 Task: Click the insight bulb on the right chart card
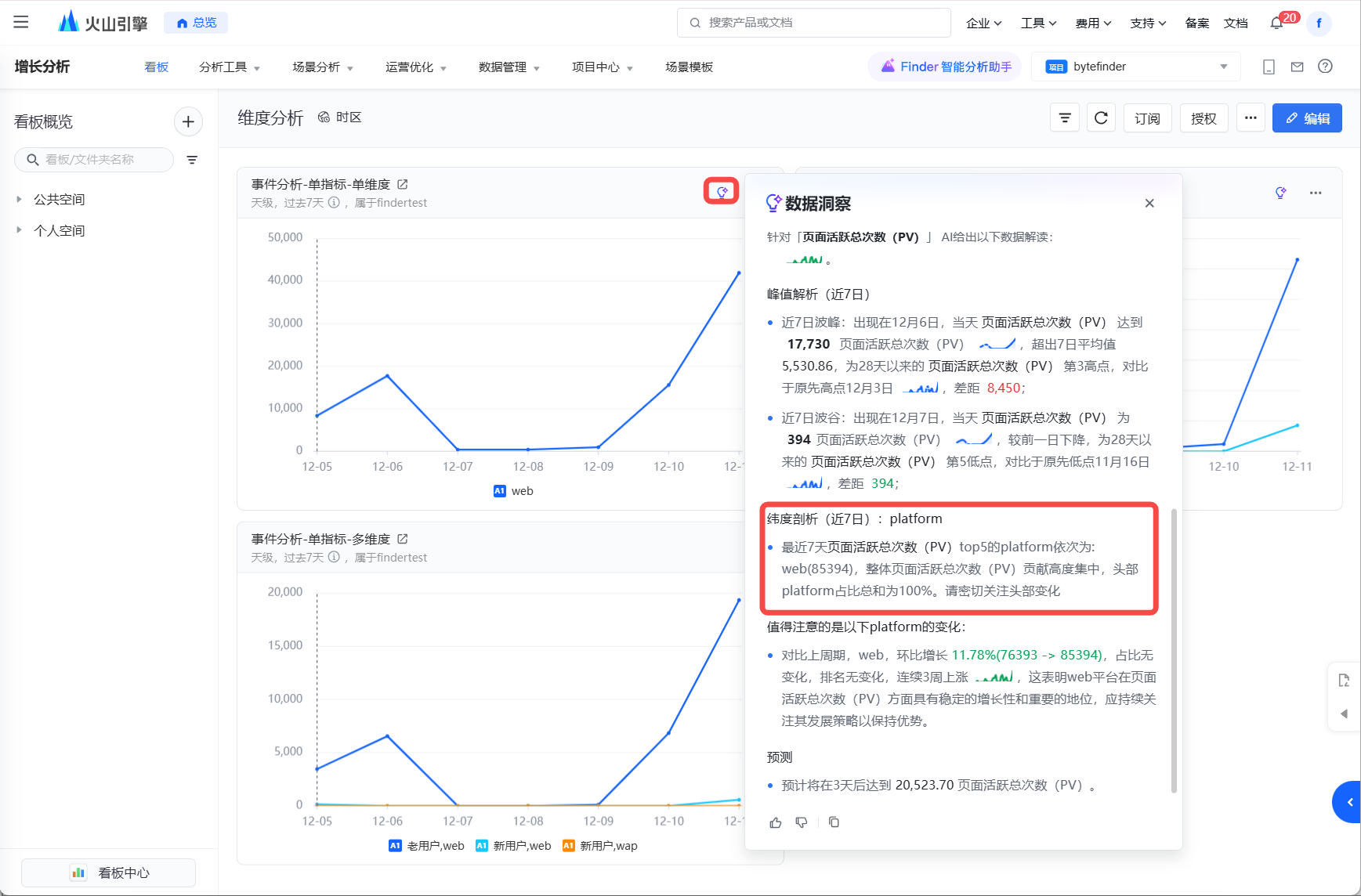click(x=1280, y=193)
